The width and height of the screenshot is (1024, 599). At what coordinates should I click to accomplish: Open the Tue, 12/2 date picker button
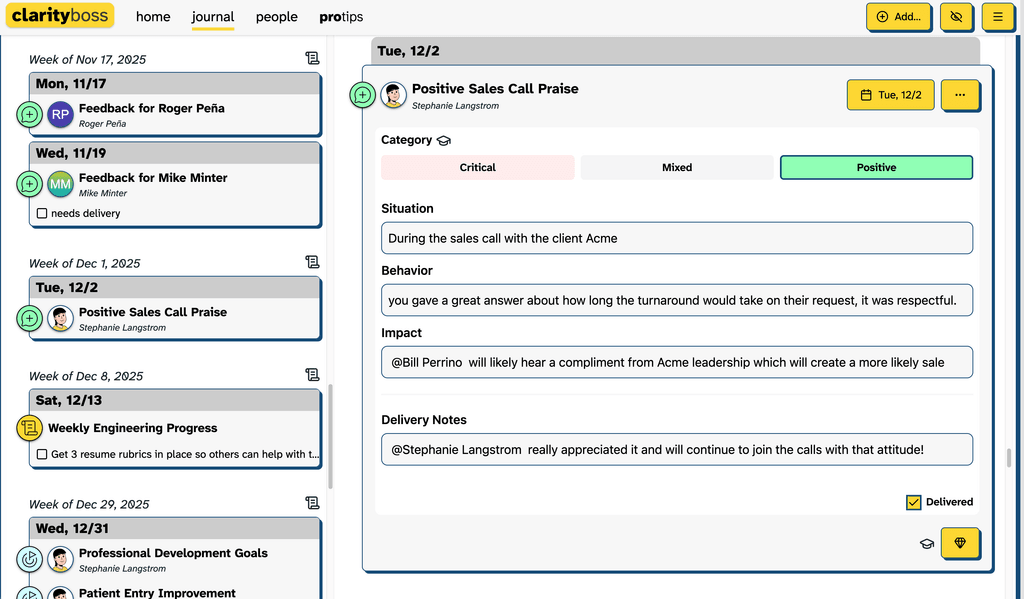pyautogui.click(x=889, y=94)
